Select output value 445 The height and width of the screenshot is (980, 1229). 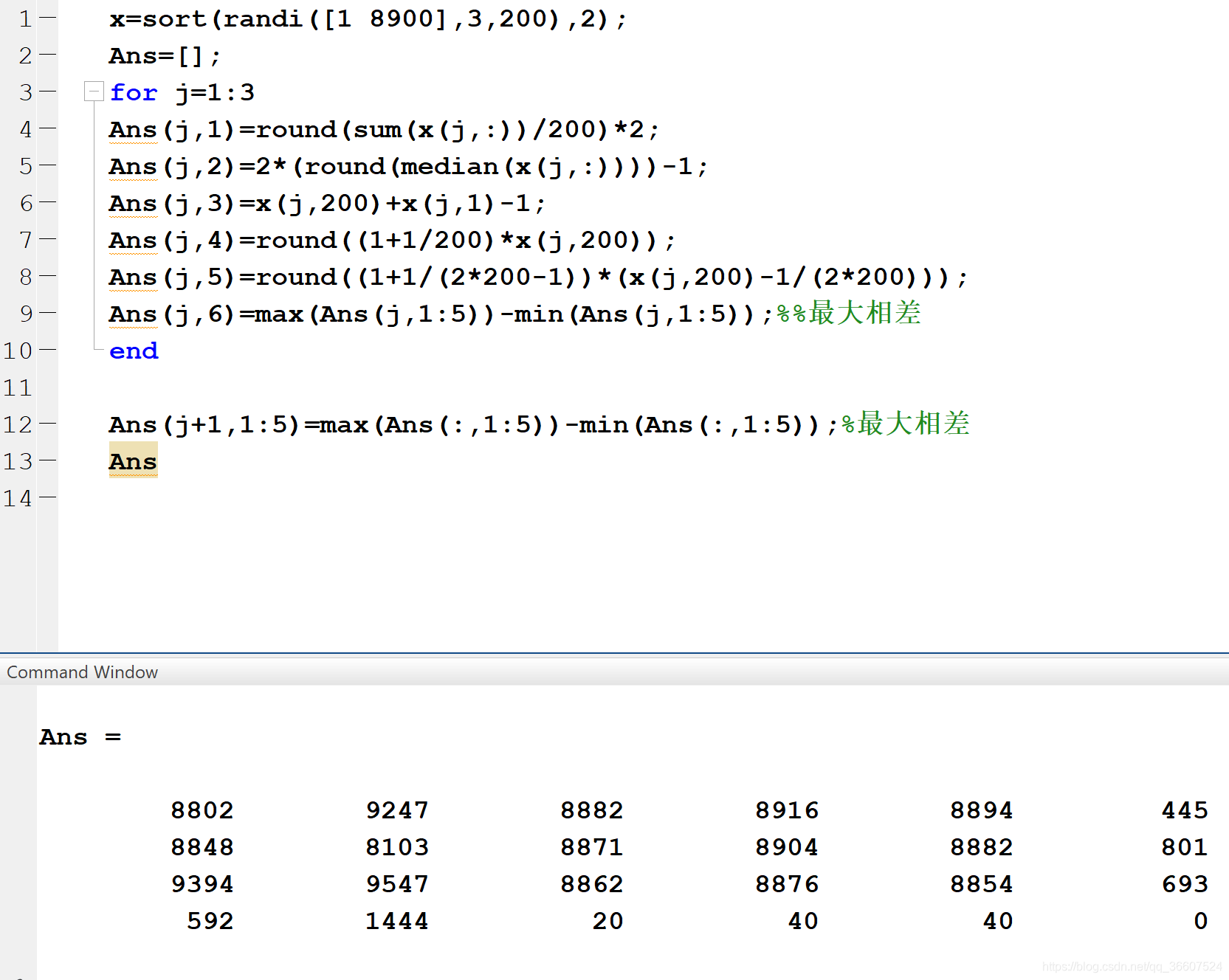(1184, 810)
